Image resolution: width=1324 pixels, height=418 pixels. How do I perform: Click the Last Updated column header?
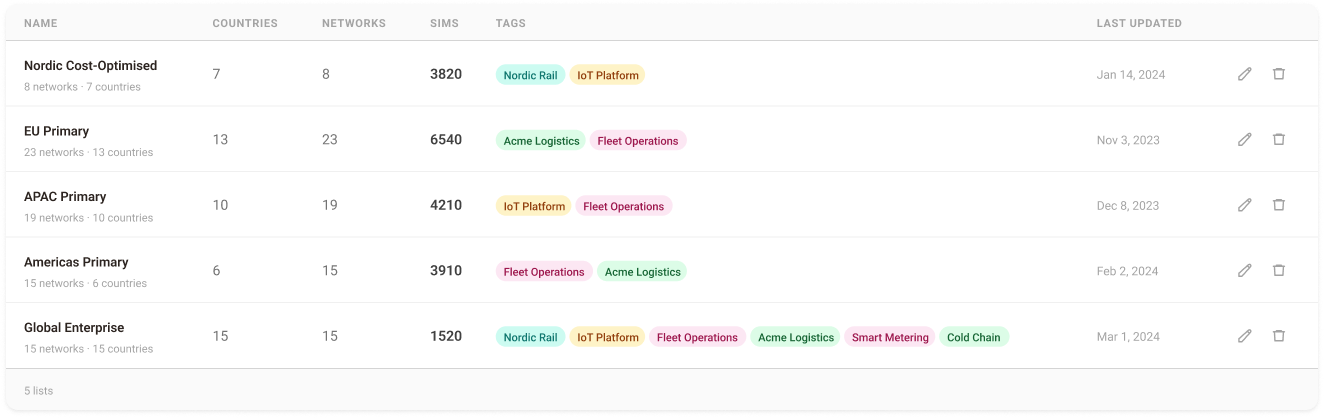1139,23
